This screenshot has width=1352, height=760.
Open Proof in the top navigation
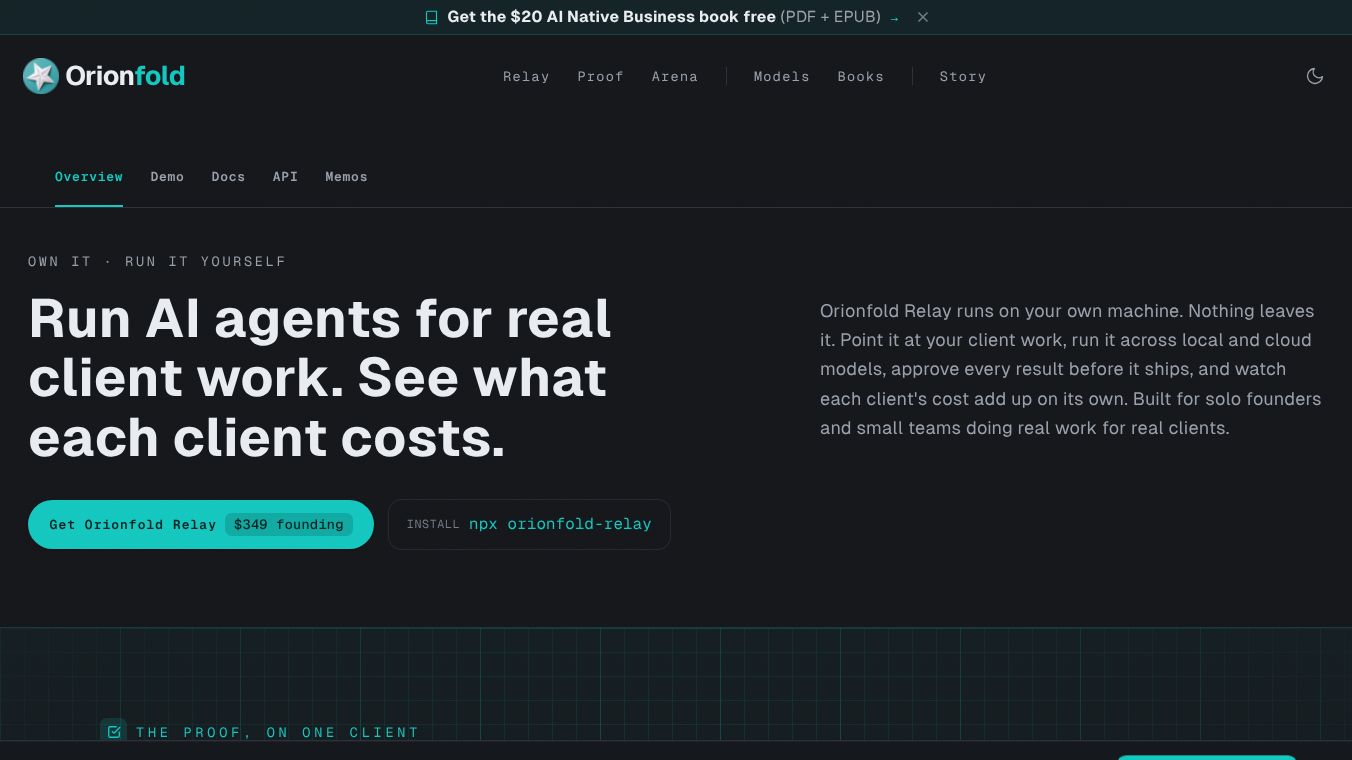[600, 76]
